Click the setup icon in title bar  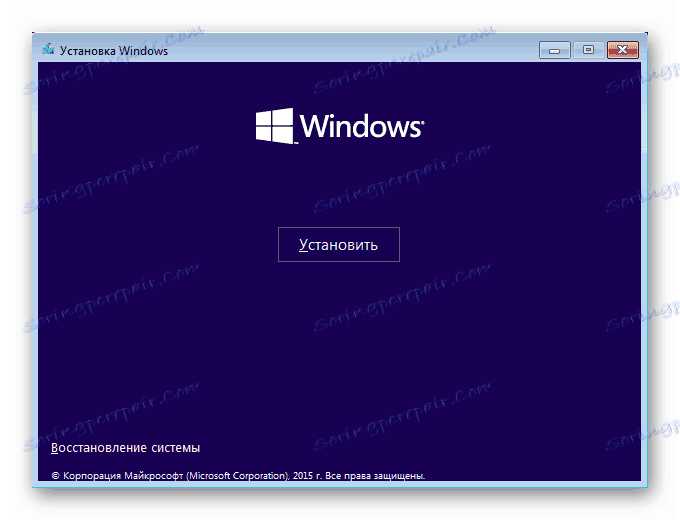point(48,50)
